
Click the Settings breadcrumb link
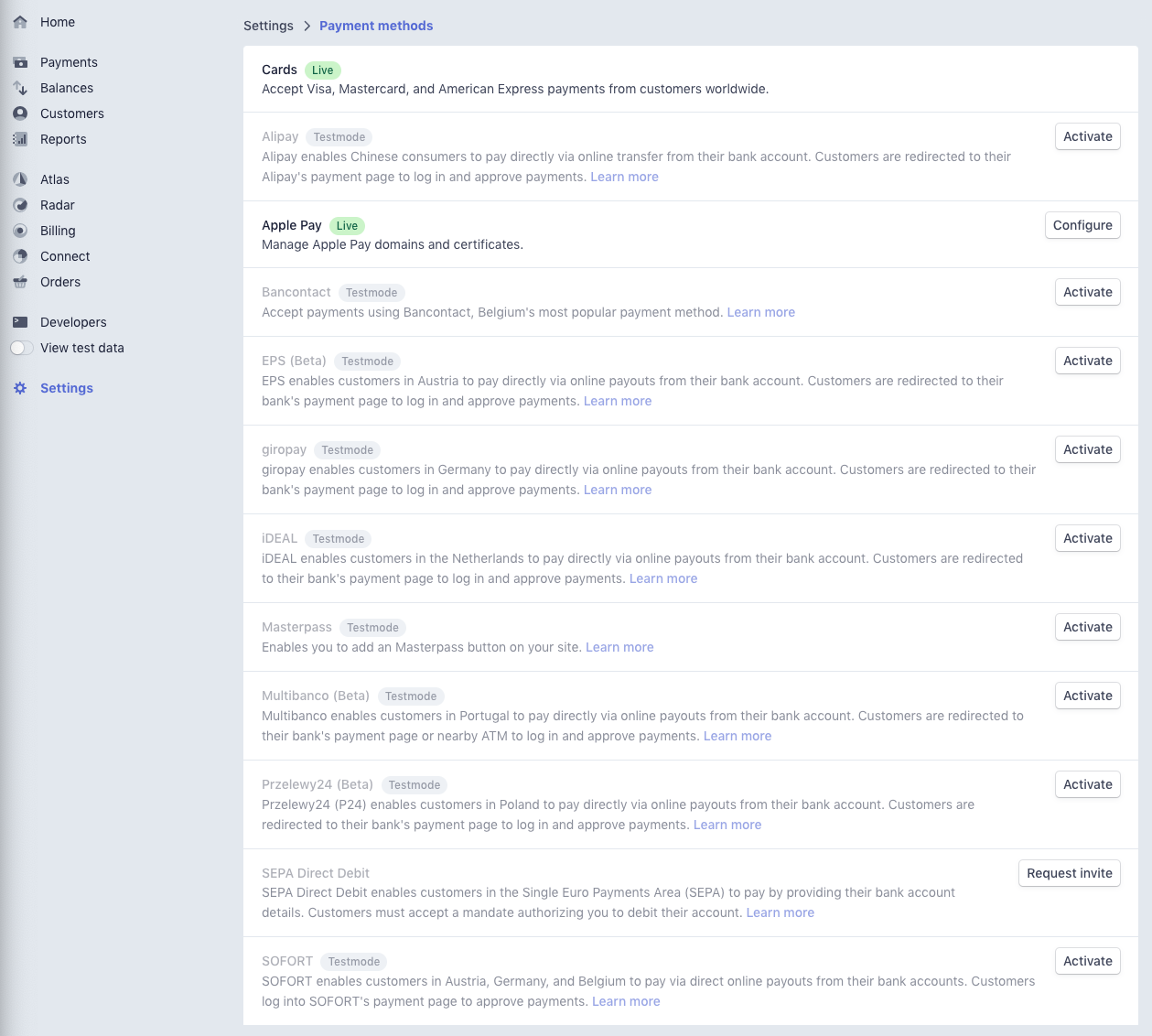coord(268,26)
